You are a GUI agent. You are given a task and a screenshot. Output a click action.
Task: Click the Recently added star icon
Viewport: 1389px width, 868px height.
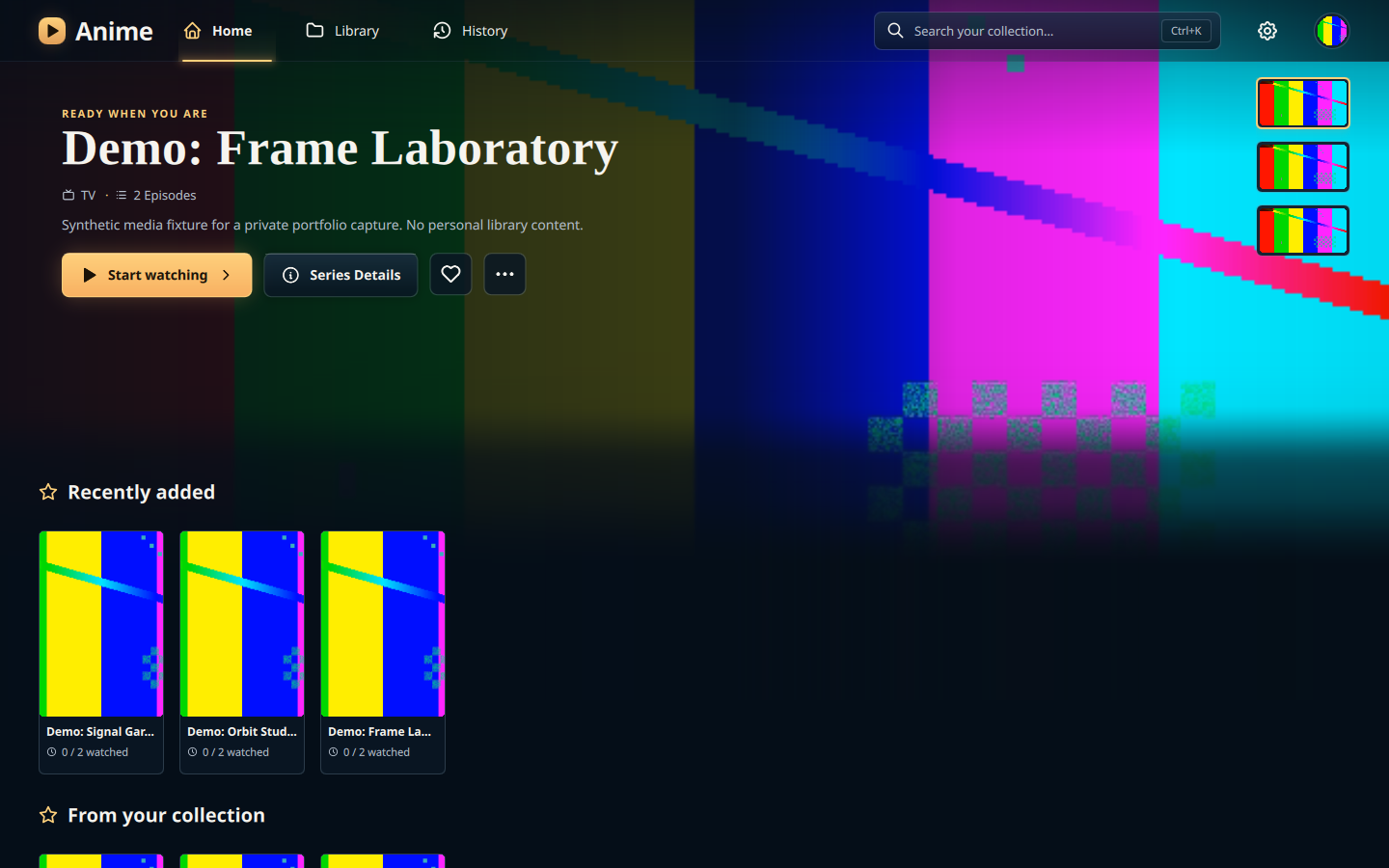(48, 492)
